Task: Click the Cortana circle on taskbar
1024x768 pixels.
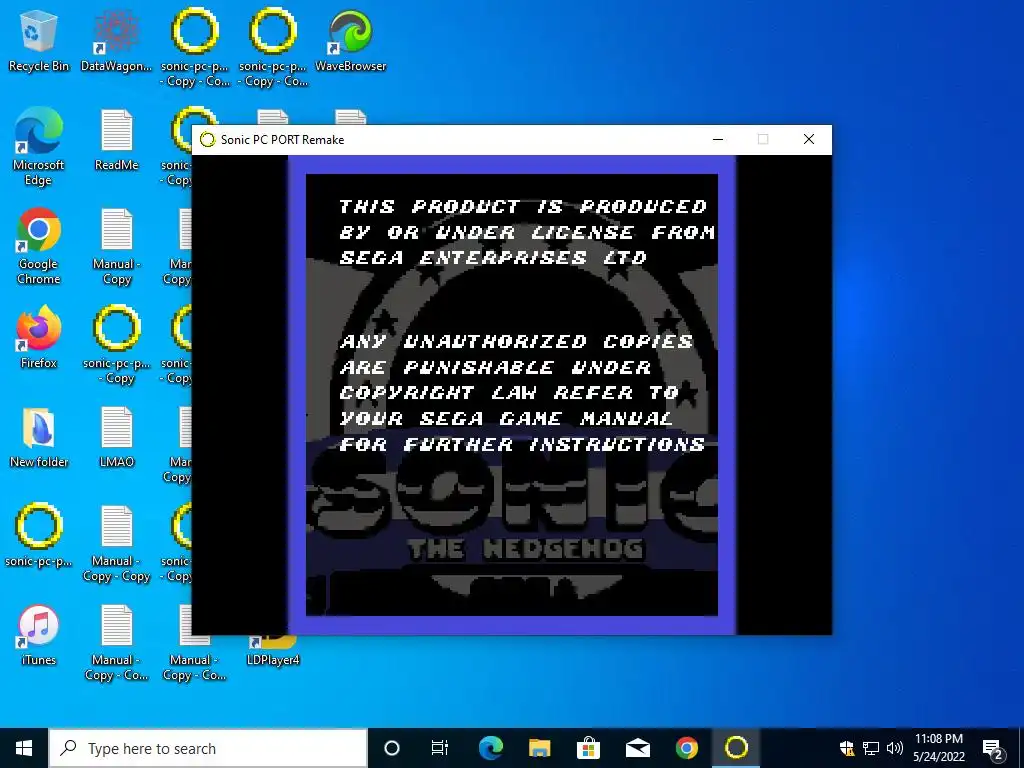Action: pyautogui.click(x=392, y=748)
